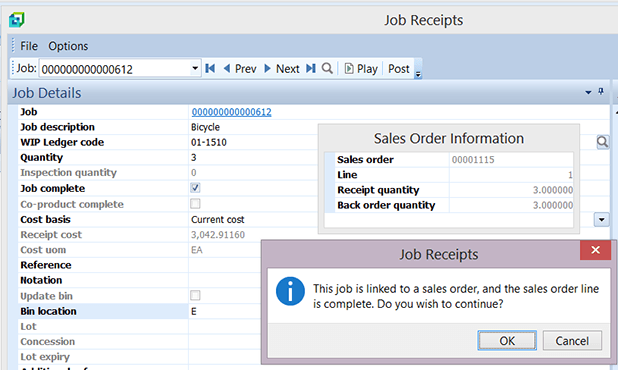Image resolution: width=618 pixels, height=370 pixels.
Task: Open the Job Details pane menu arrow
Action: click(588, 92)
